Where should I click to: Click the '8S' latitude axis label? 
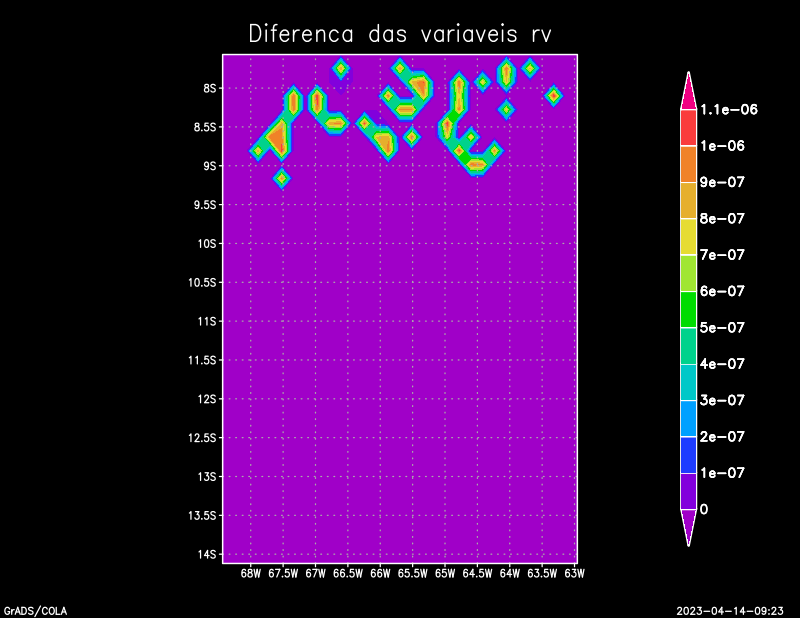210,88
